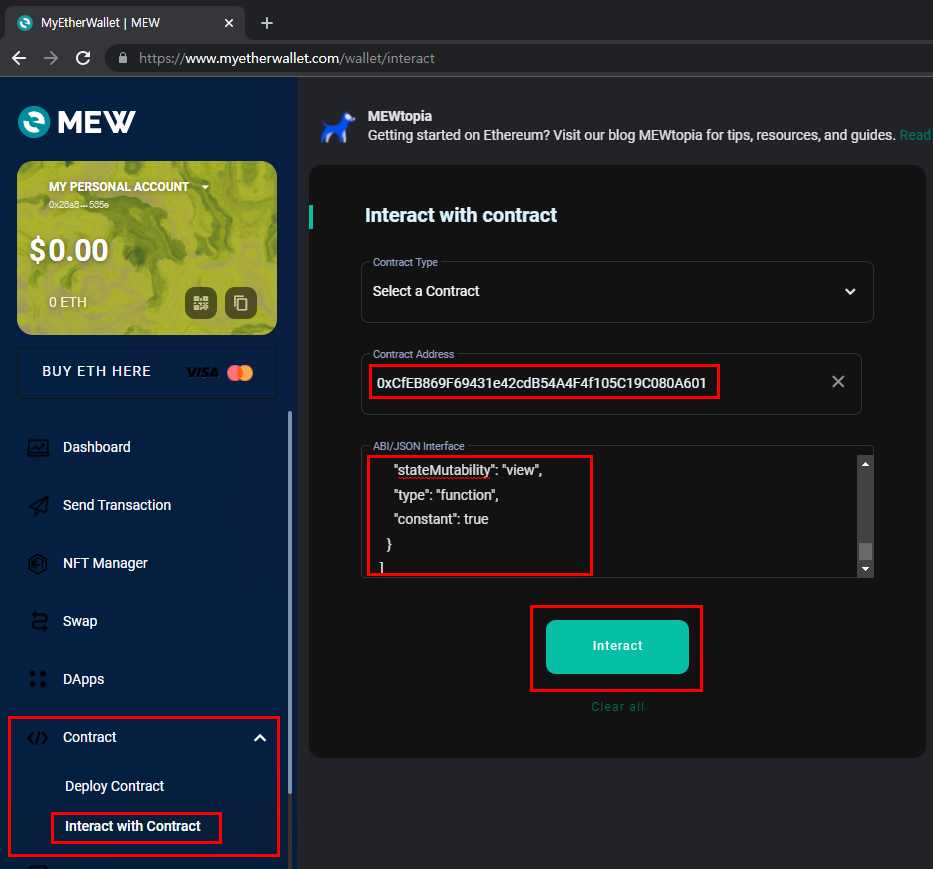Click the Read more link in MEWtopia banner

(x=915, y=135)
